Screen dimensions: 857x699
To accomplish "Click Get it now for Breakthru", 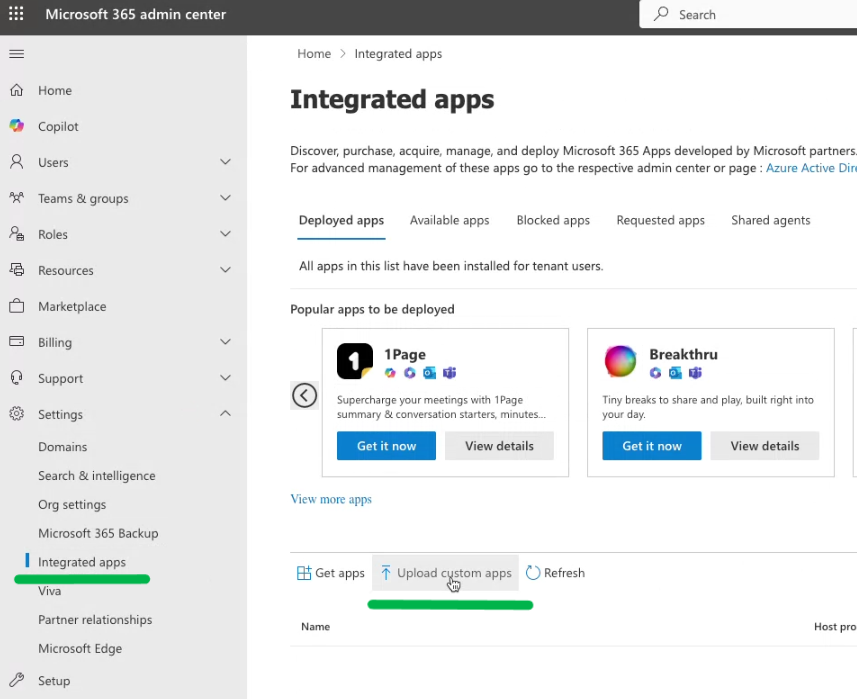I will 651,446.
